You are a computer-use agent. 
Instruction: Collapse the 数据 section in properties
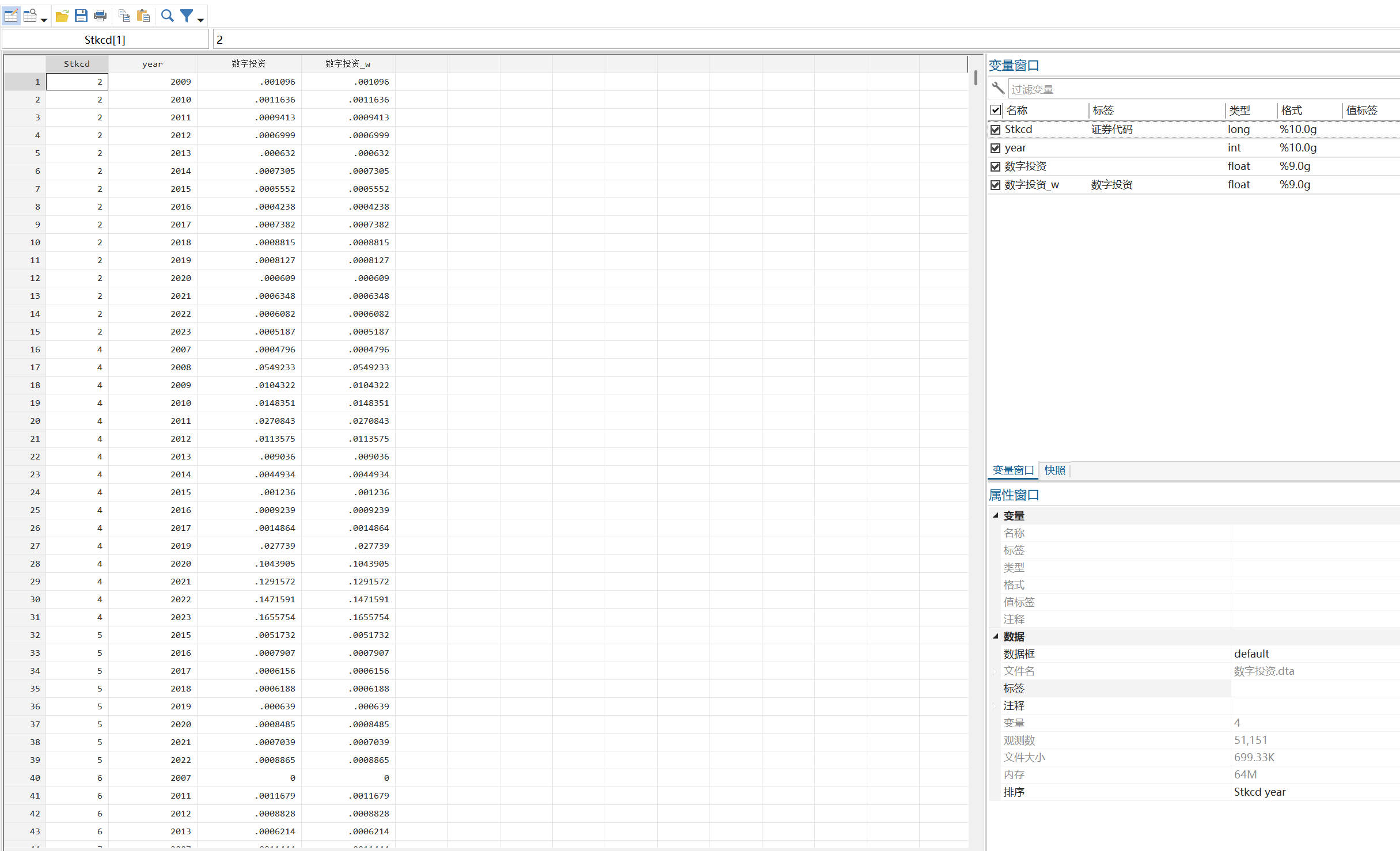pos(995,636)
